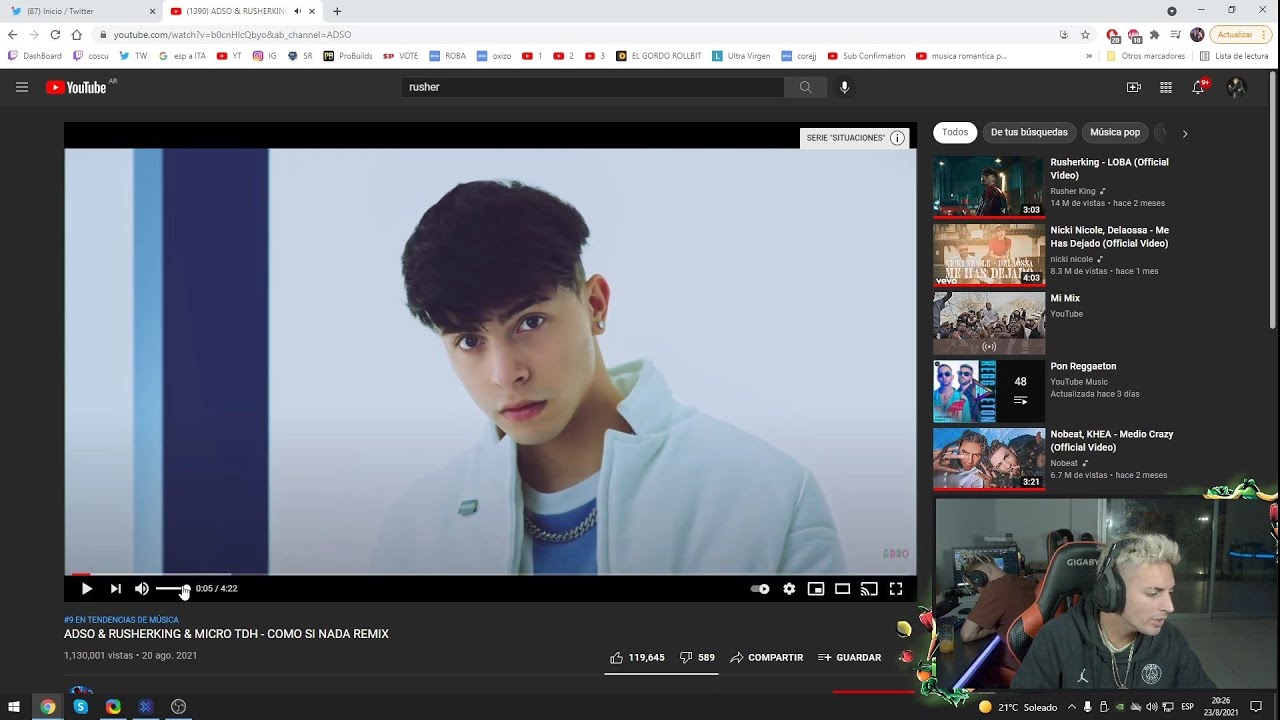This screenshot has height=720, width=1280.
Task: Toggle the autoplay switch in the player
Action: pos(760,589)
